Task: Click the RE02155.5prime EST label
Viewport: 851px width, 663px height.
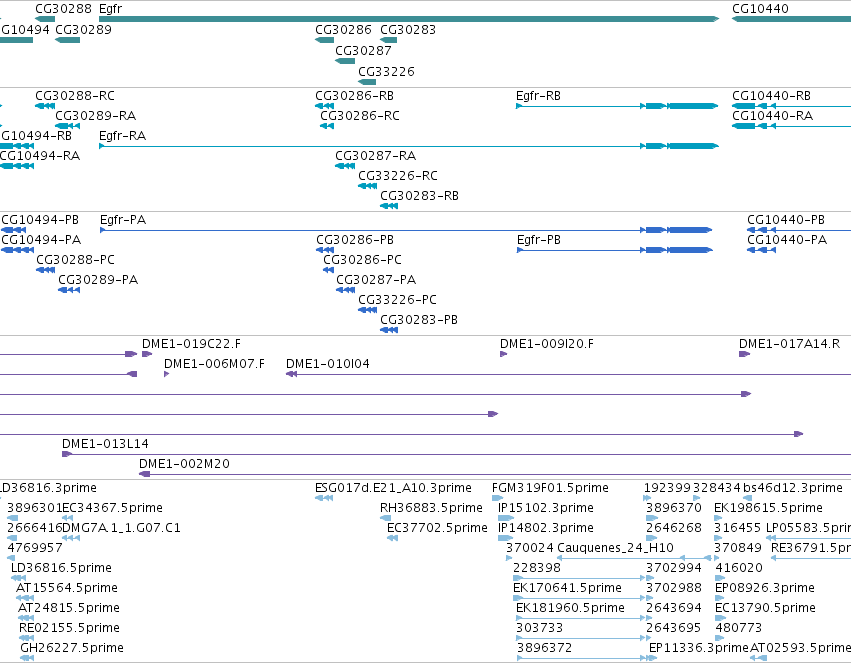Action: tap(69, 629)
